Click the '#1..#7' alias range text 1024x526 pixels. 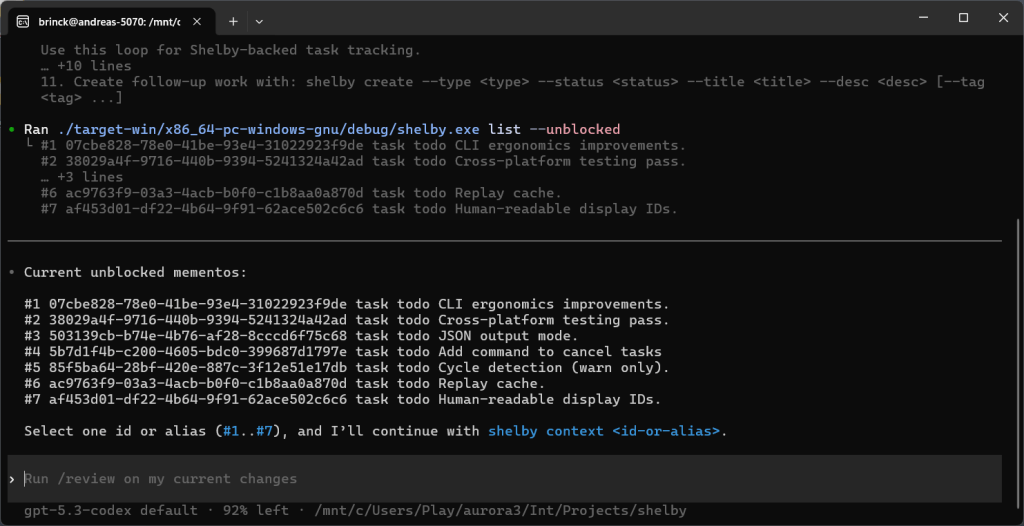pyautogui.click(x=258, y=432)
